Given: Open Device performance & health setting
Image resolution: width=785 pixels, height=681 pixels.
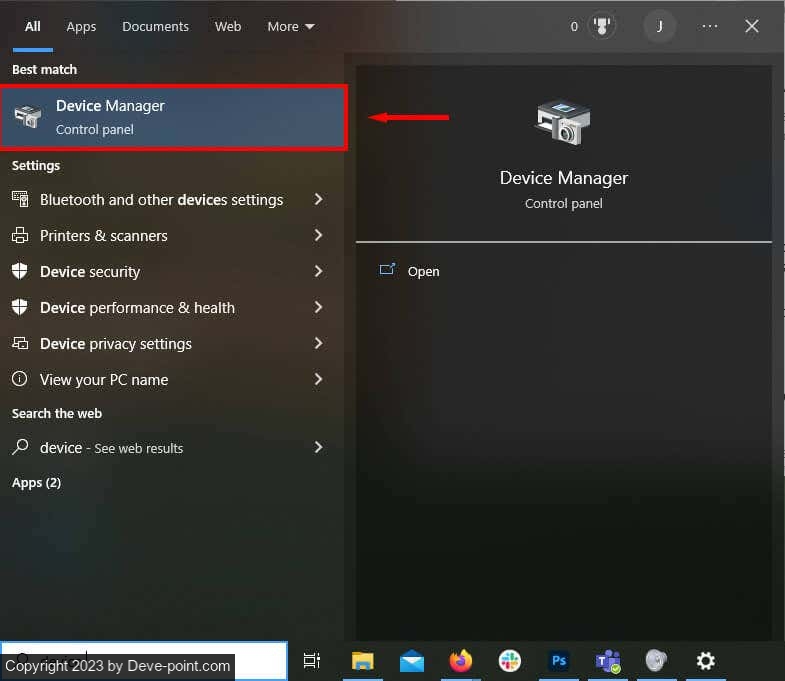Looking at the screenshot, I should coord(137,308).
